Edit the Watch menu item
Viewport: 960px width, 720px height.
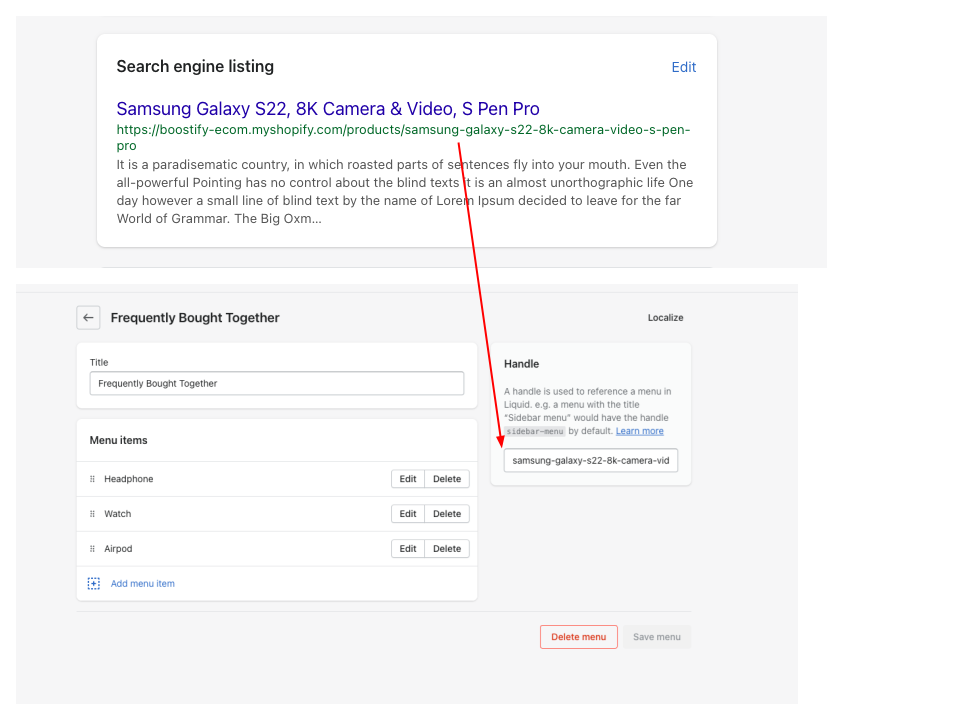coord(408,514)
